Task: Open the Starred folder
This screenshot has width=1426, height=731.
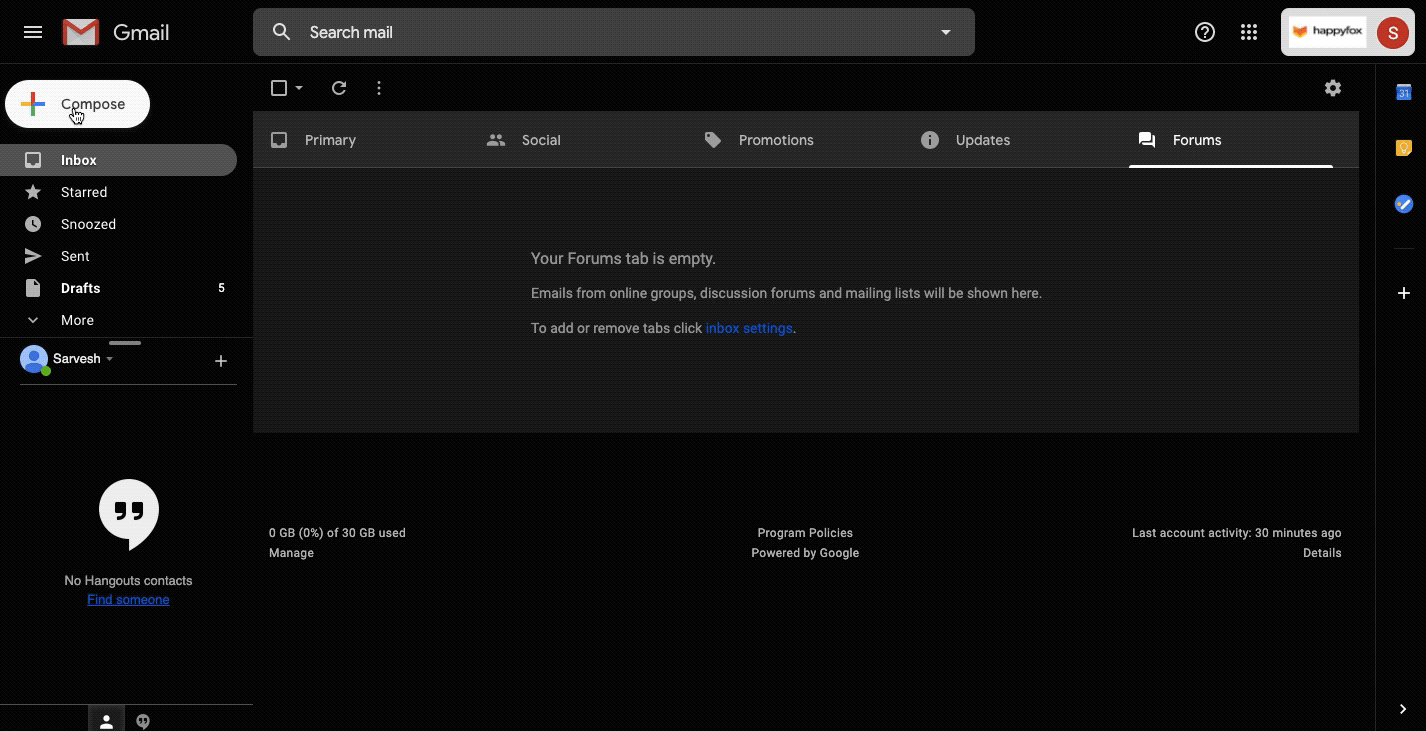Action: tap(84, 192)
